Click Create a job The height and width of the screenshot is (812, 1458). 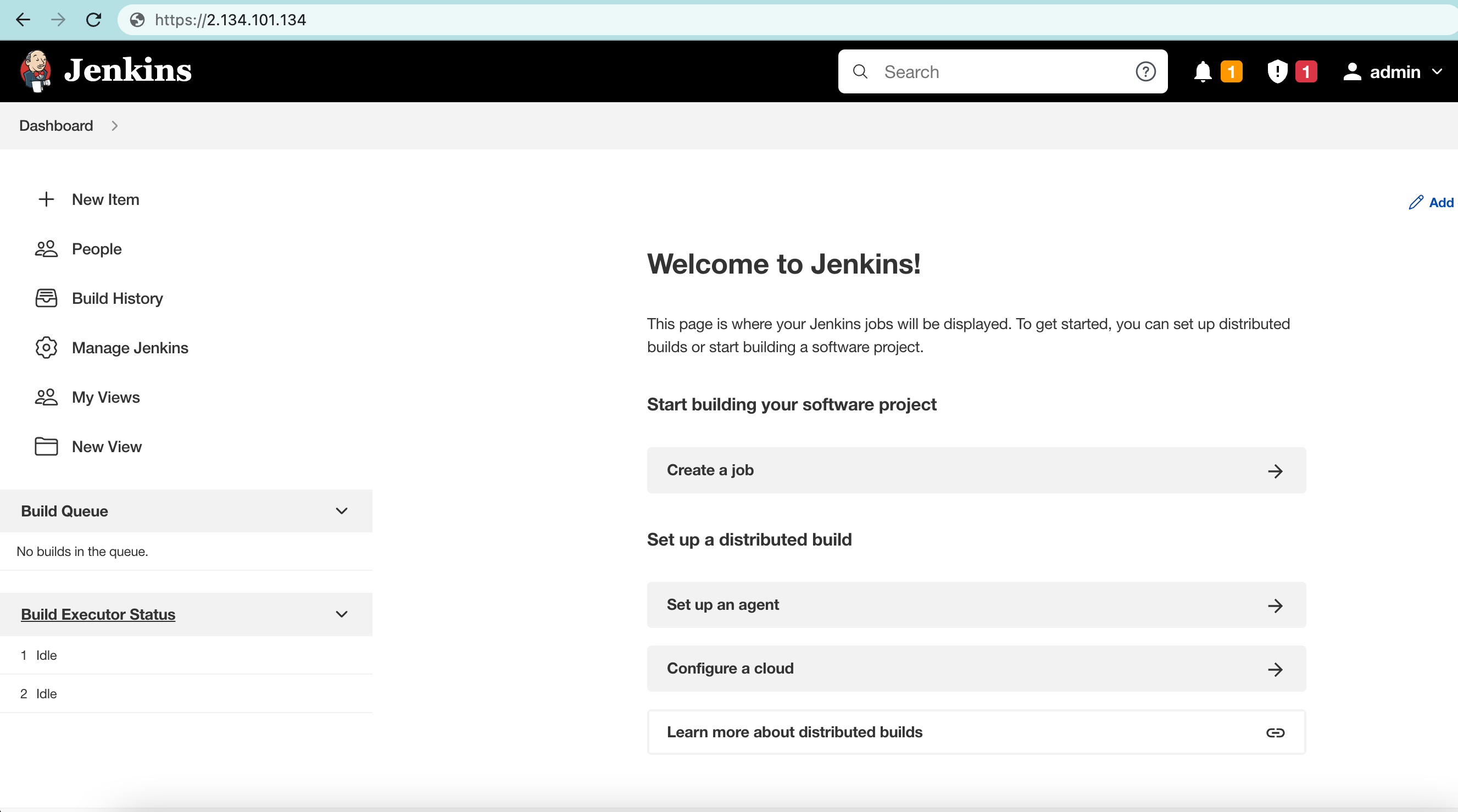[976, 470]
